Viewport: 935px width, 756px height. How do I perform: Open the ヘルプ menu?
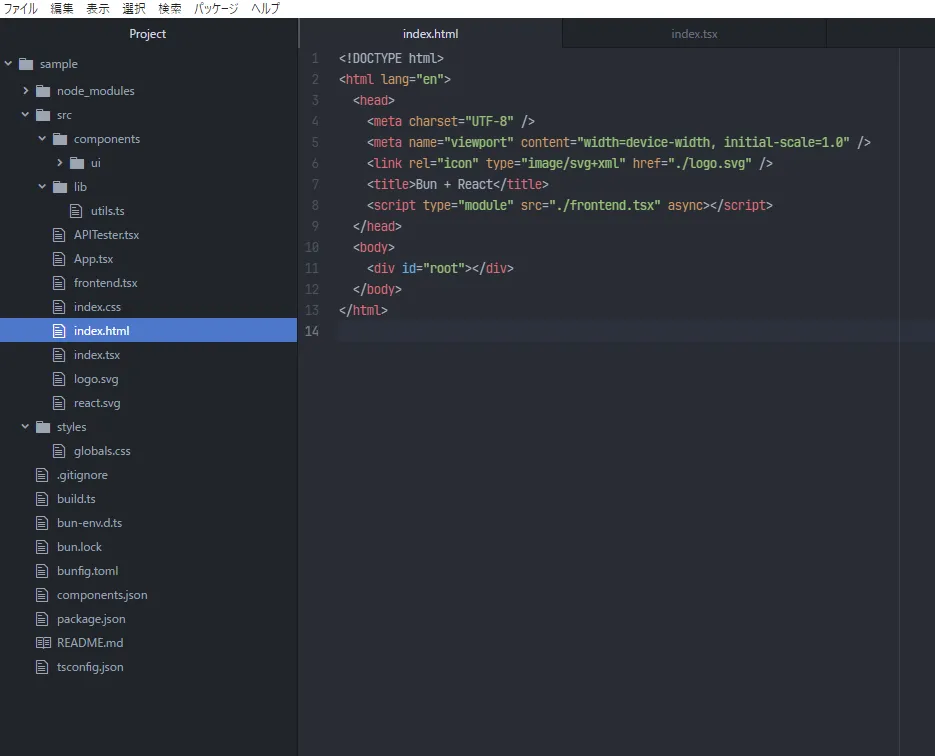coord(265,8)
